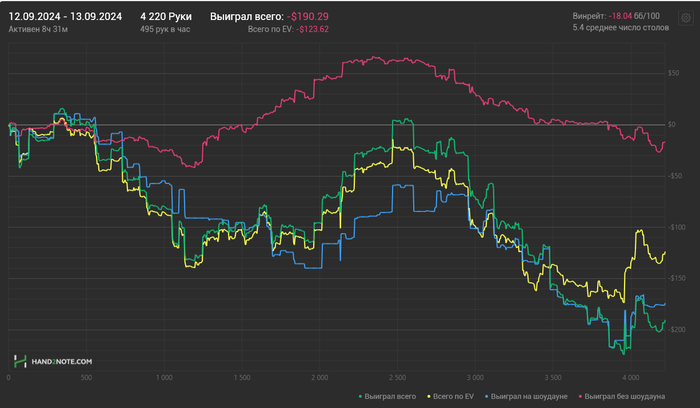700x408 pixels.
Task: Click the '$0' y-axis label
Action: (671, 125)
